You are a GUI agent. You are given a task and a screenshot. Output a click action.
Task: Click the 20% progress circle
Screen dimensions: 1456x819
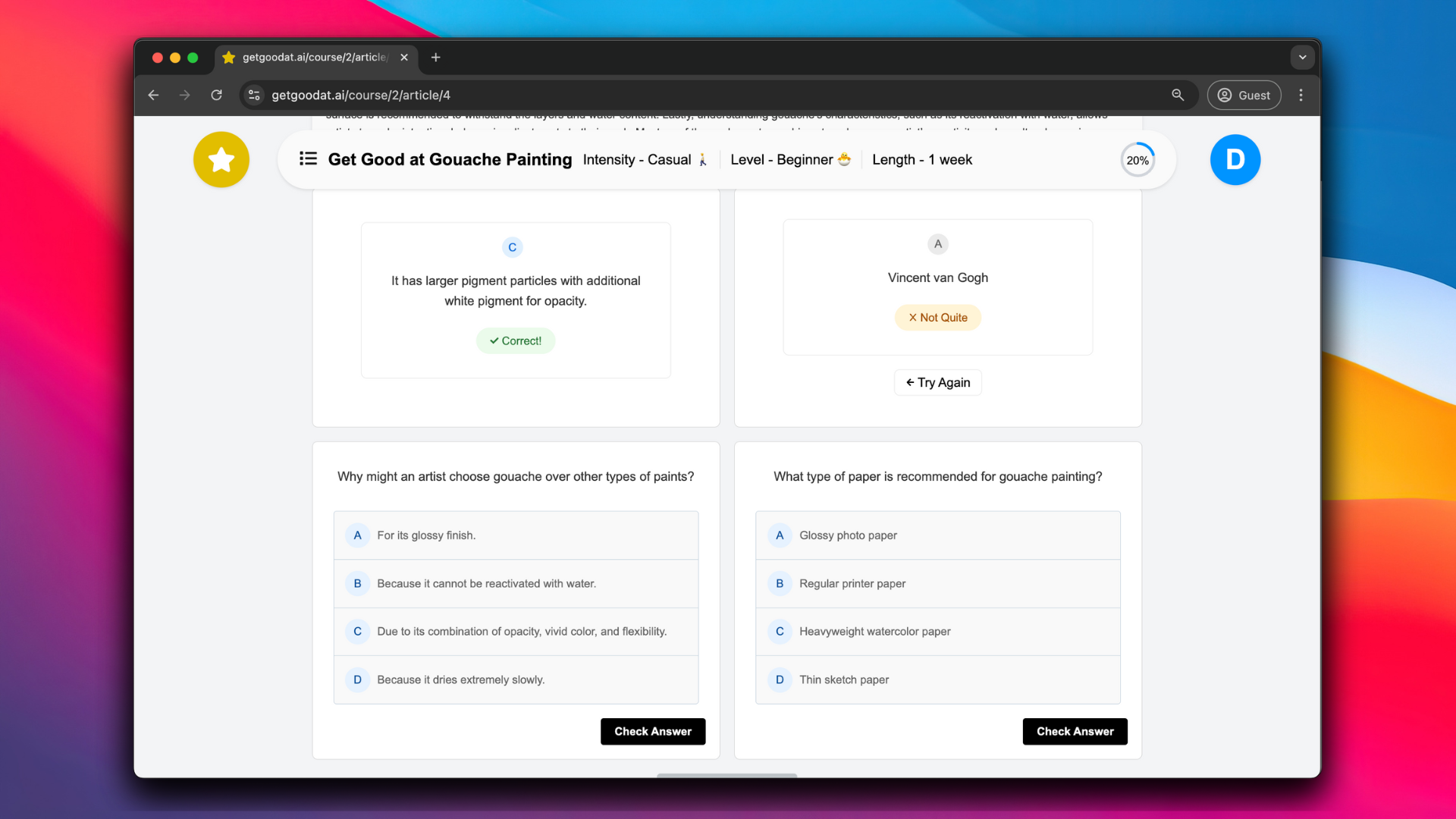coord(1137,161)
